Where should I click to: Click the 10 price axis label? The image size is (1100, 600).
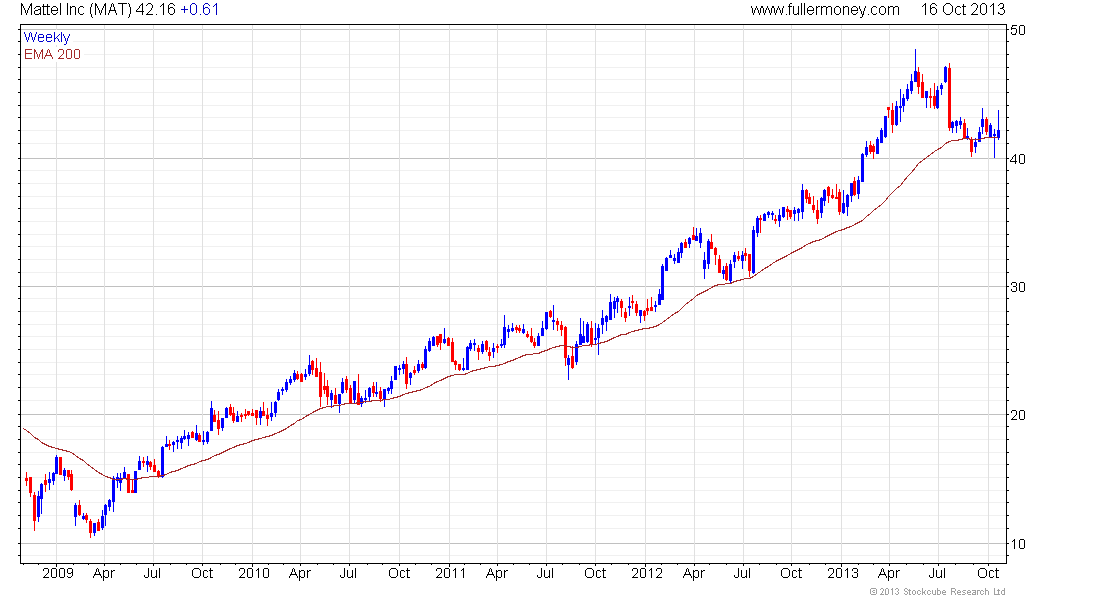pyautogui.click(x=1018, y=544)
